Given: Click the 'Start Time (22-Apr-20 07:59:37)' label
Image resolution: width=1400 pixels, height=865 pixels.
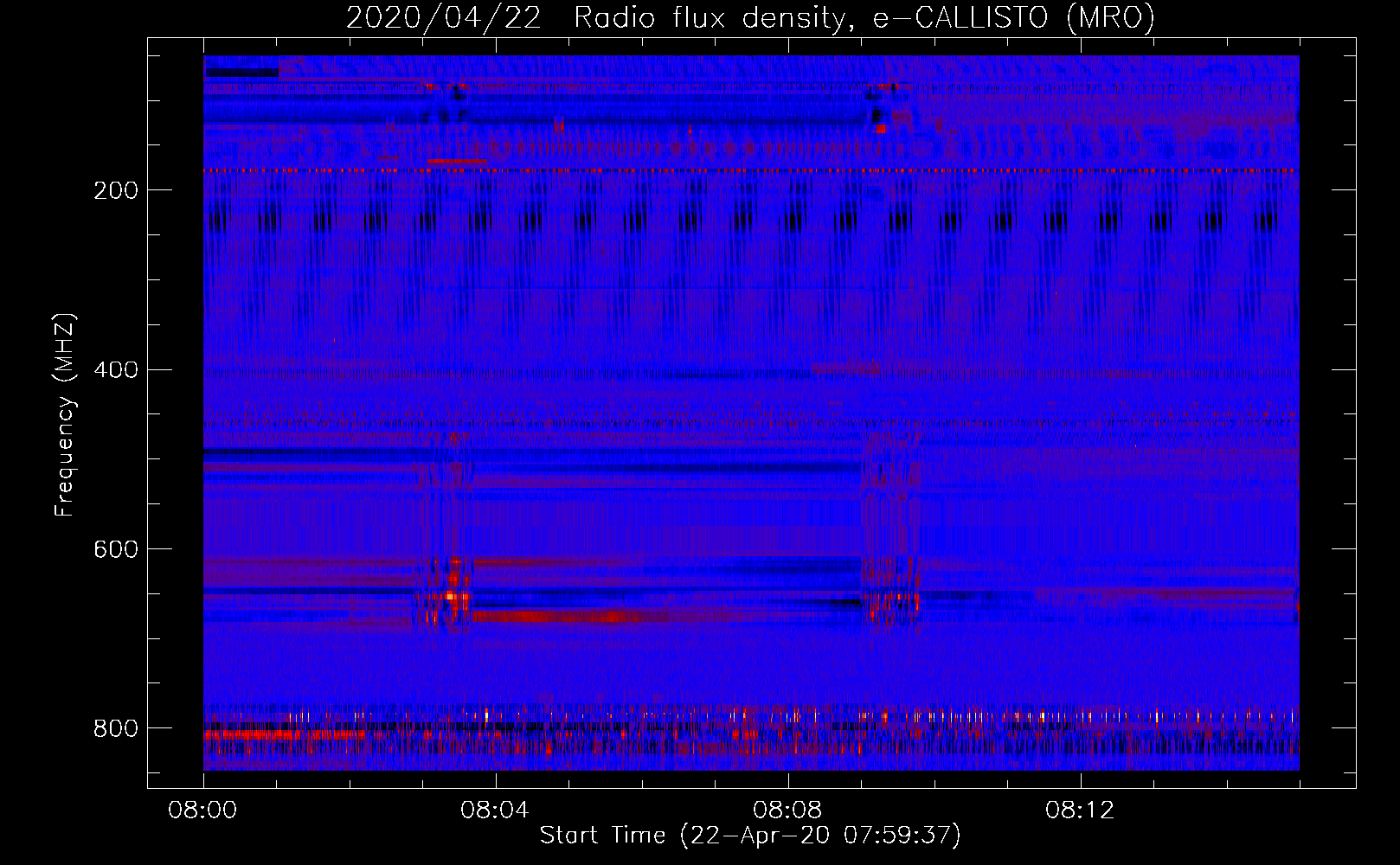Looking at the screenshot, I should click(x=750, y=836).
